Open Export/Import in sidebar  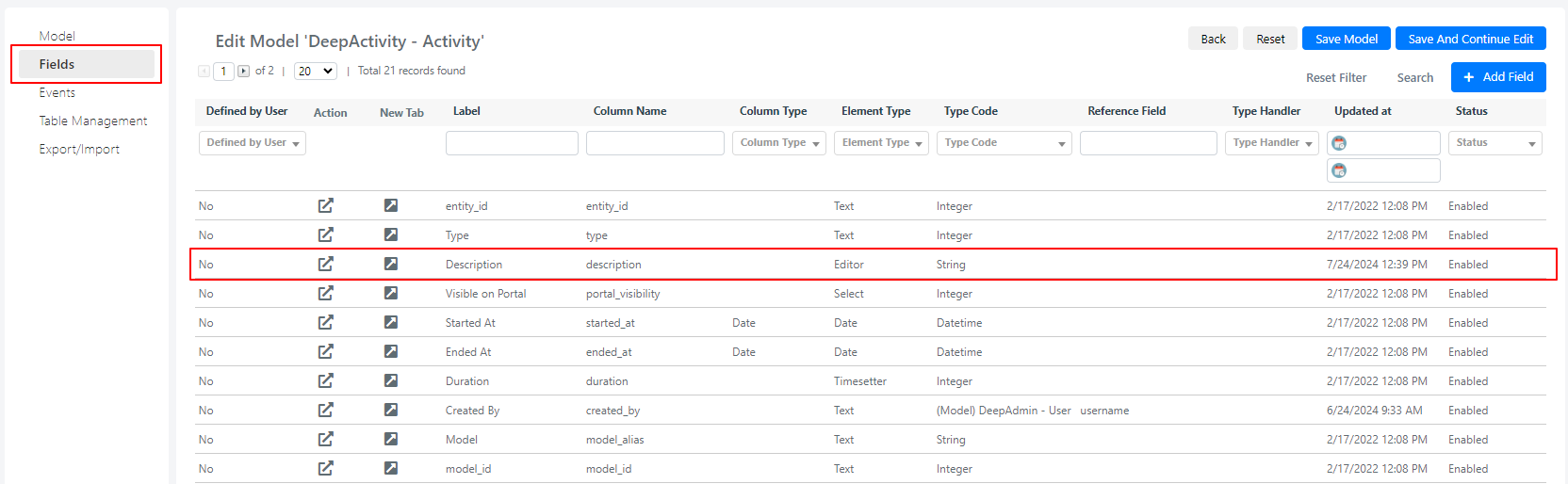click(x=79, y=149)
